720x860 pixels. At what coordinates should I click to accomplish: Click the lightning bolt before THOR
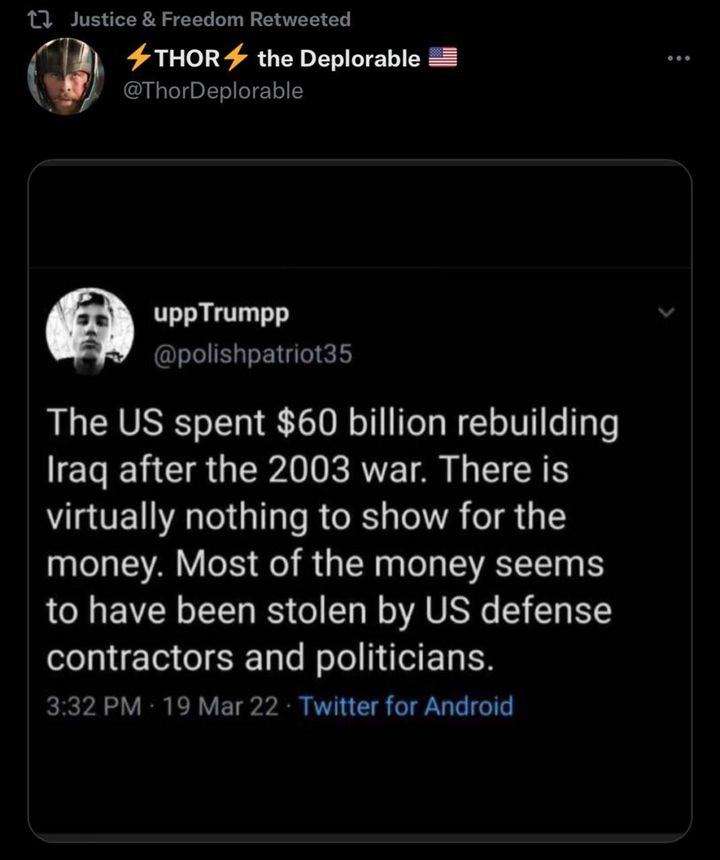137,59
